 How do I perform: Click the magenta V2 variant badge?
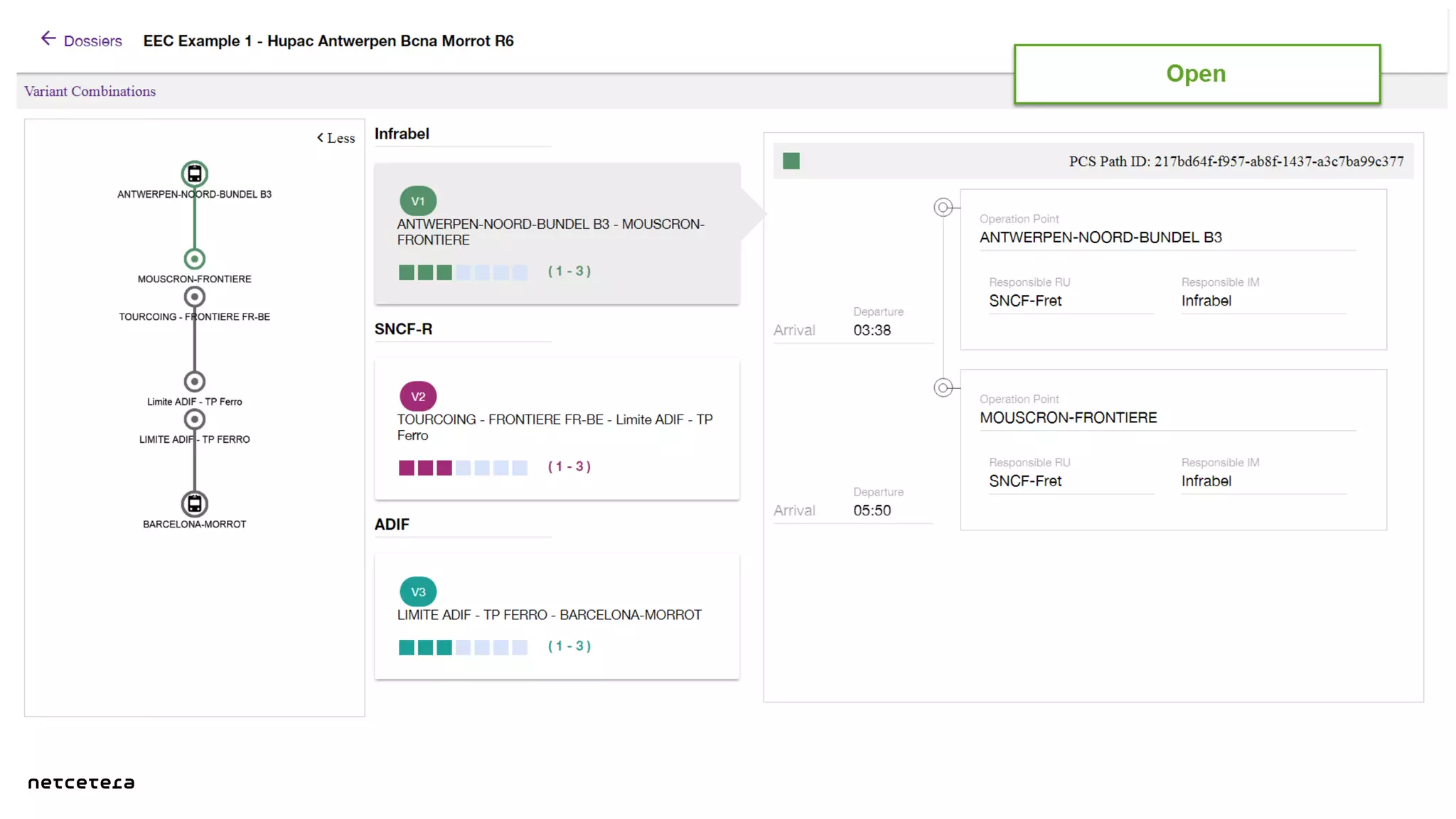[417, 397]
